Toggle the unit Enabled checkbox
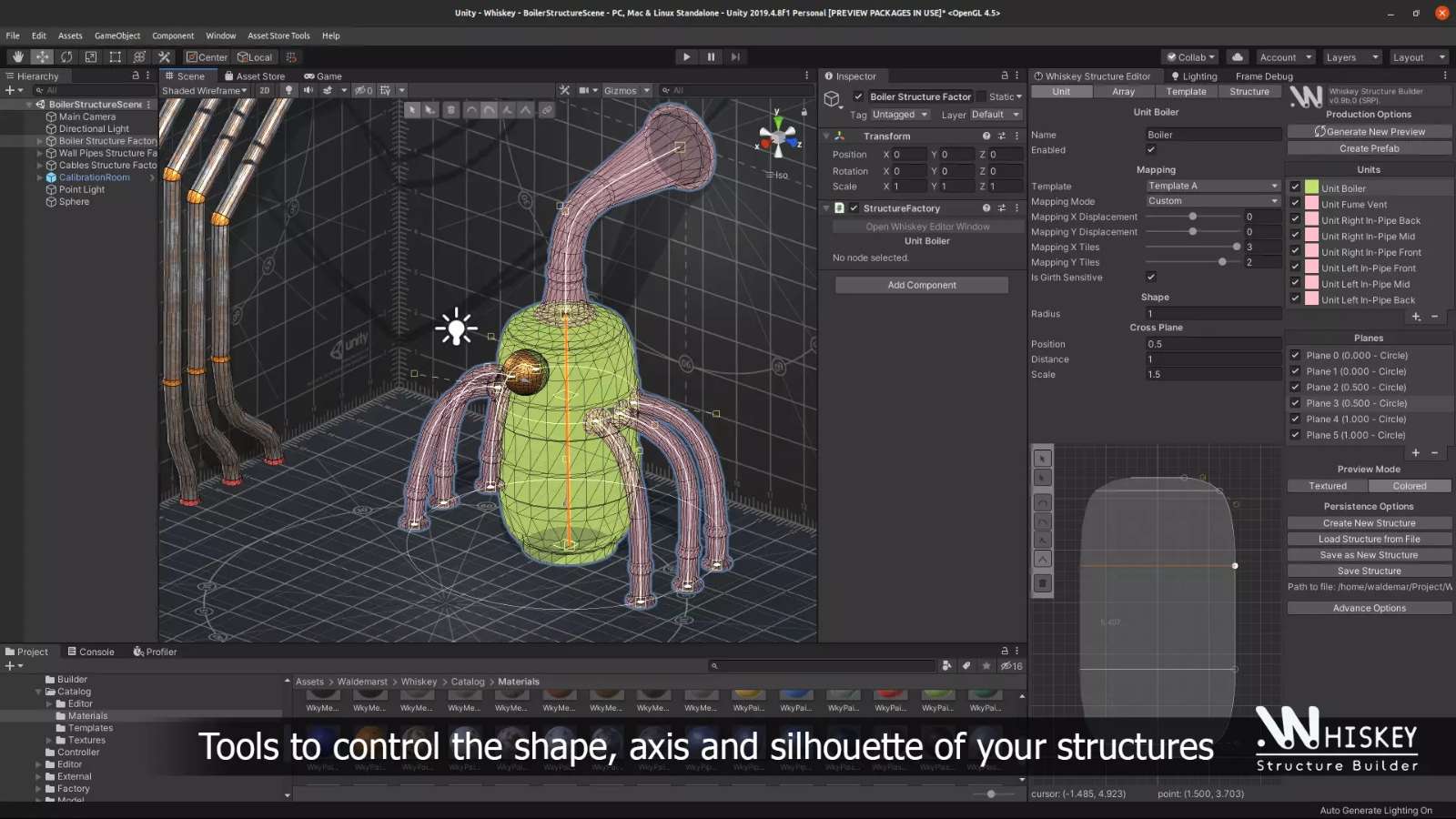Viewport: 1456px width, 819px height. (1151, 150)
